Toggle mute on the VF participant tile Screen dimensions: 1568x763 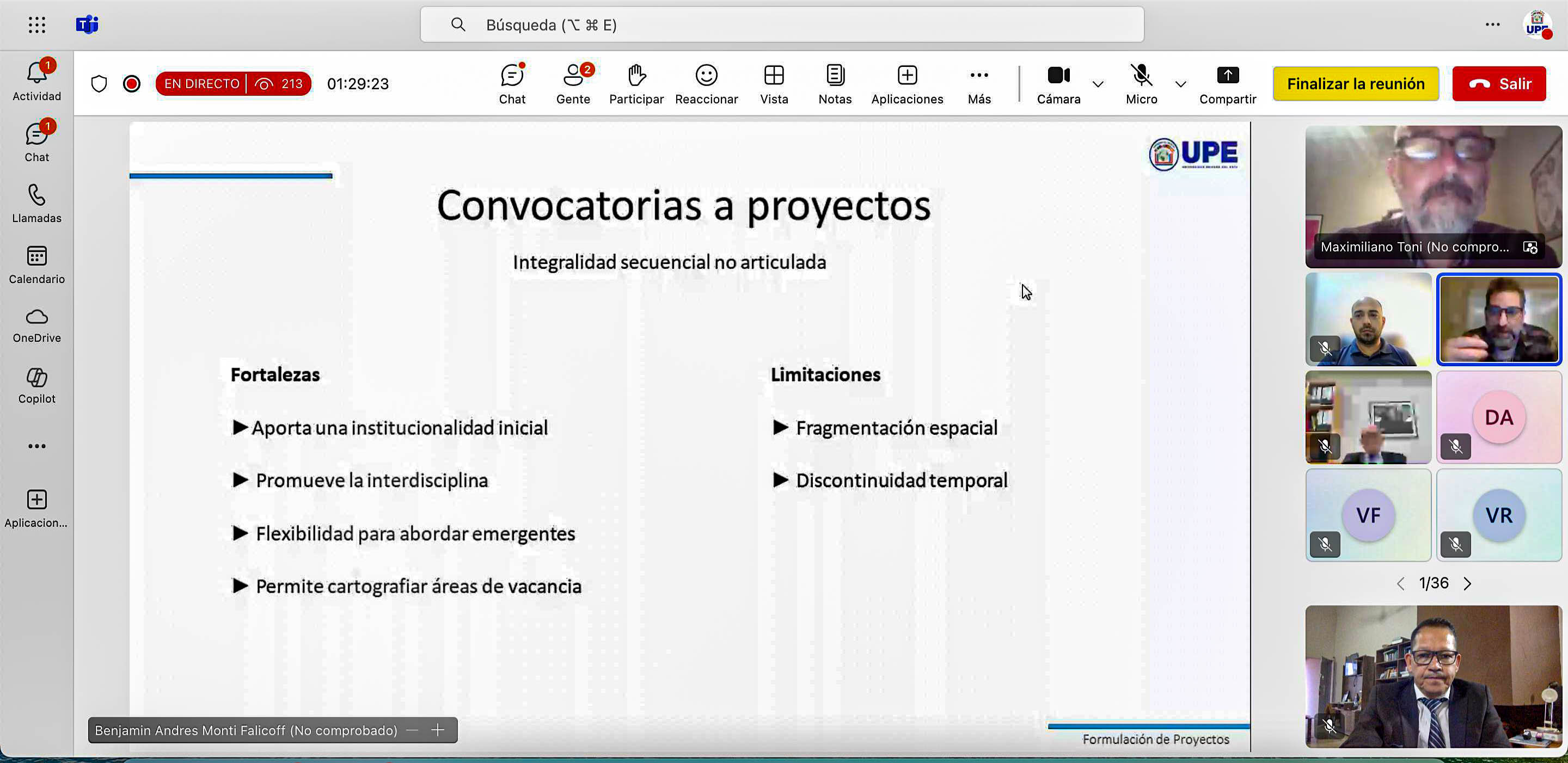[x=1325, y=545]
